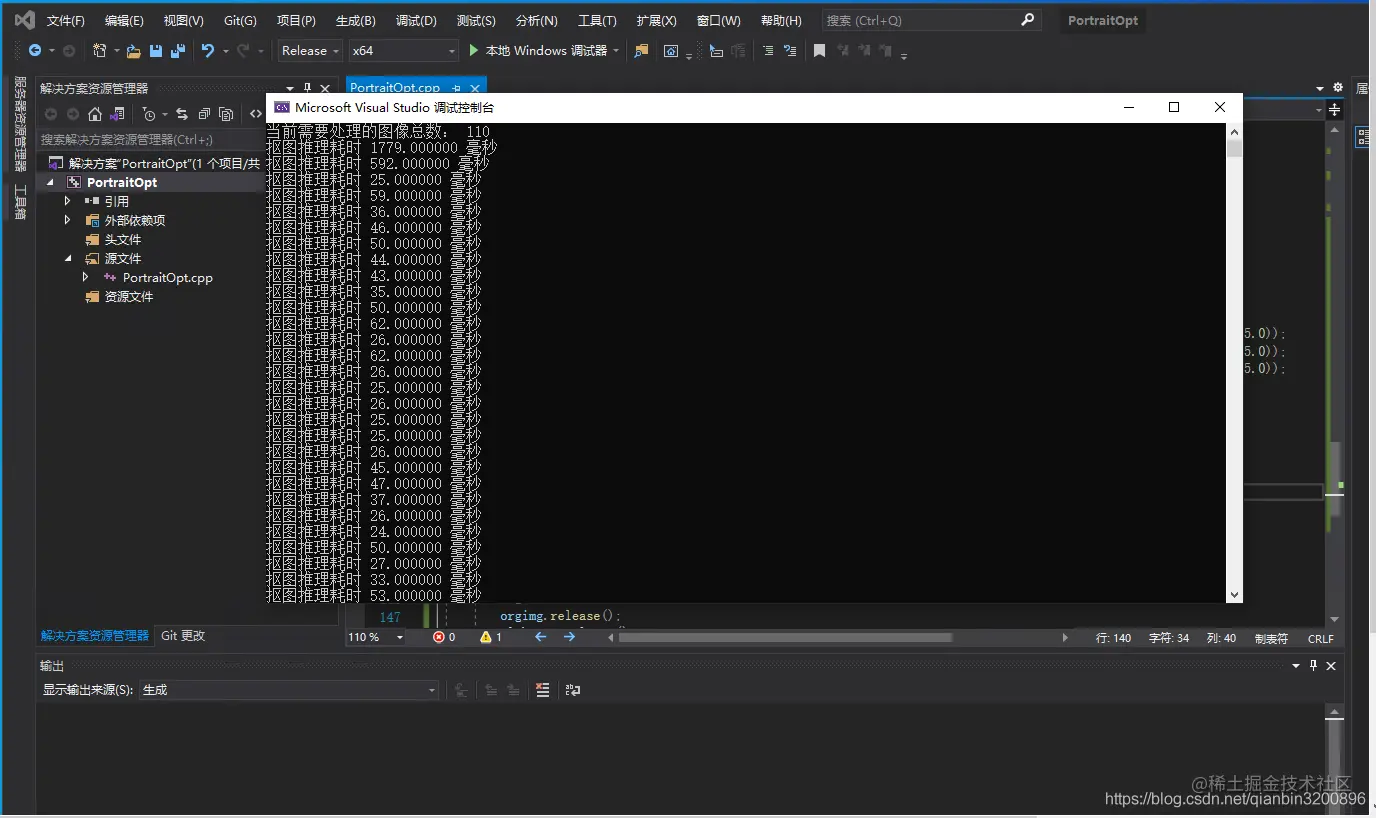Image resolution: width=1376 pixels, height=818 pixels.
Task: Open 服务器资源管理器 side tab
Action: [x=20, y=124]
